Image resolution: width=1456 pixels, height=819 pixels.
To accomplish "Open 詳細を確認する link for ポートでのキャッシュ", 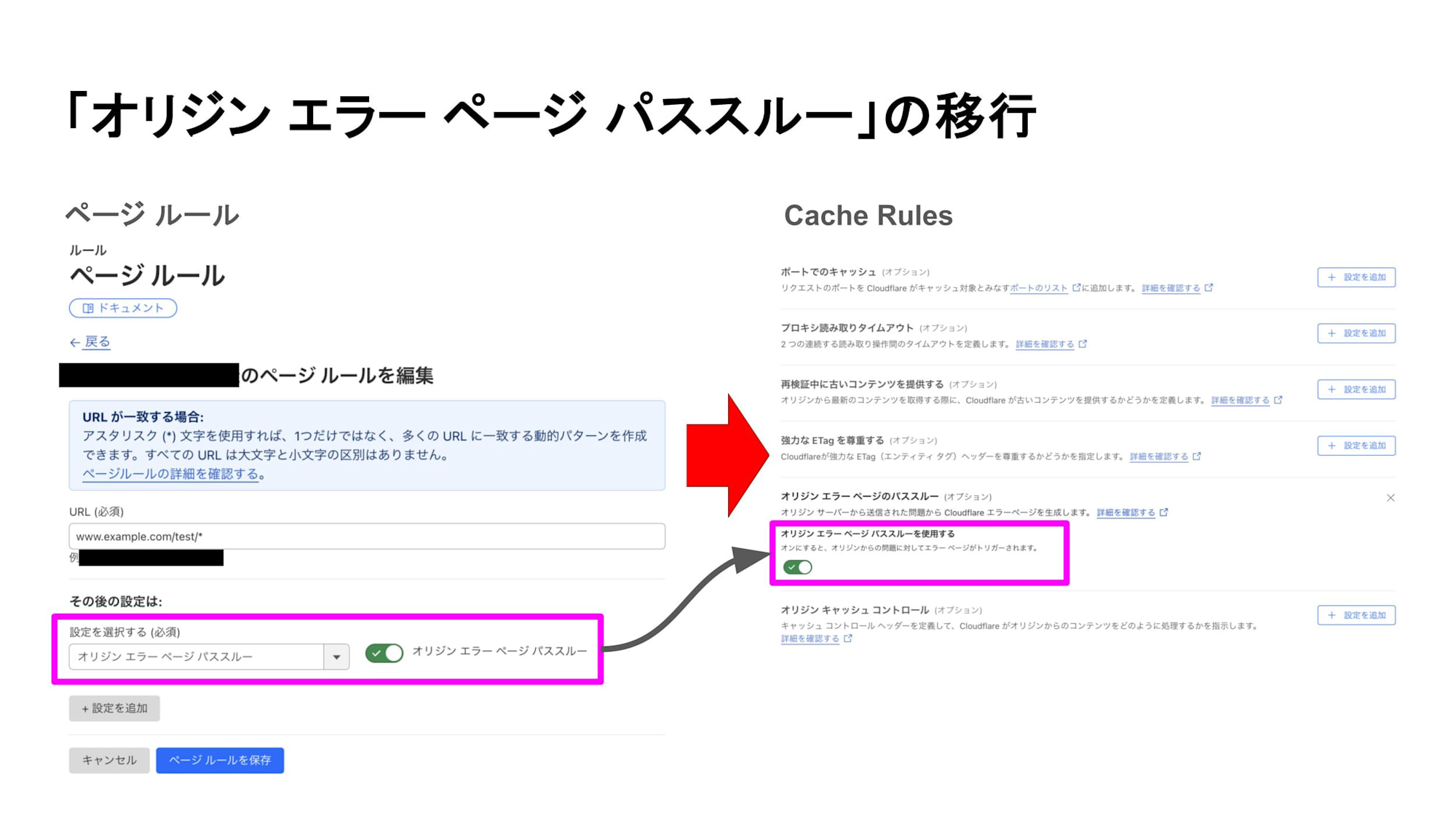I will pos(1171,288).
